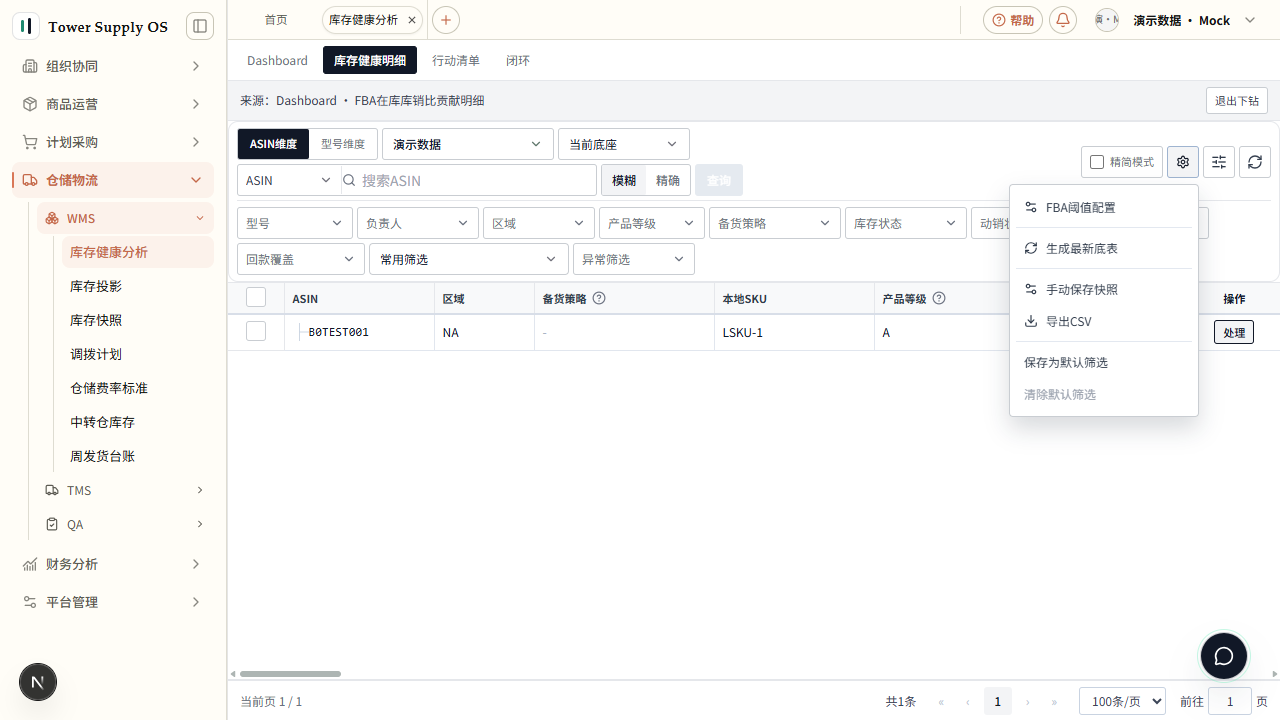Click the Tower Supply OS logo
The height and width of the screenshot is (720, 1280).
[26, 26]
